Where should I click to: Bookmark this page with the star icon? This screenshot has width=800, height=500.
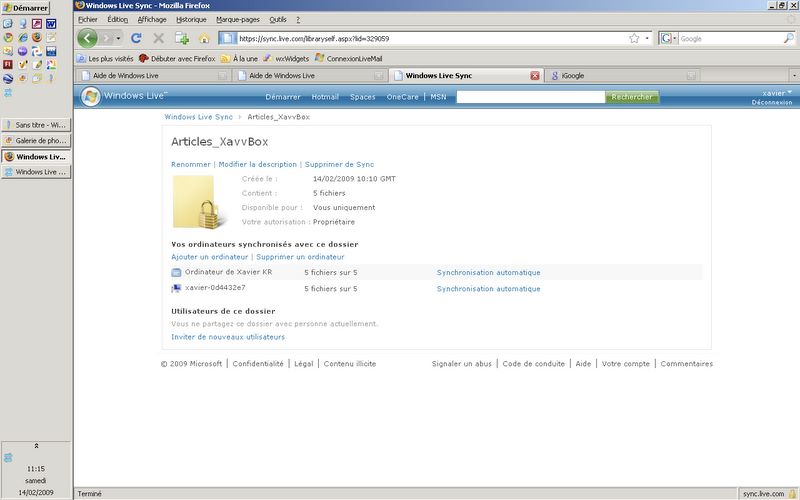(634, 38)
